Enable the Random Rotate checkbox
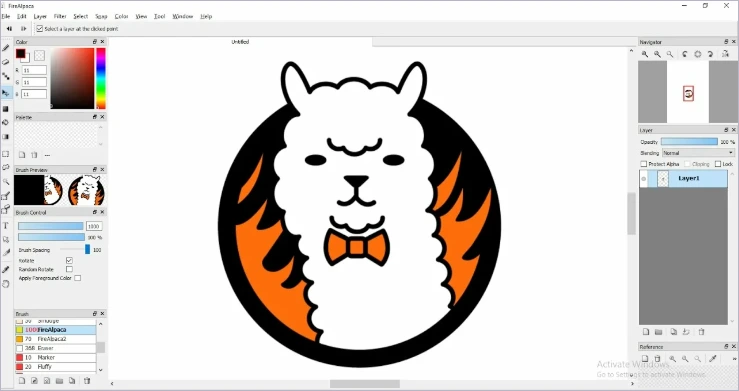The height and width of the screenshot is (391, 739). tap(69, 269)
